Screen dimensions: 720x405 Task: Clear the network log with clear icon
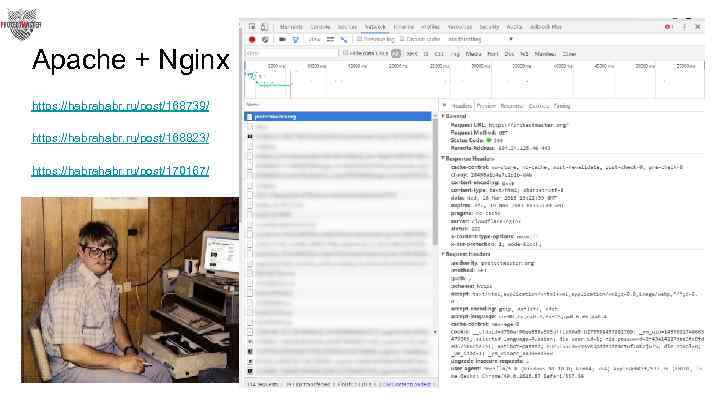(265, 39)
